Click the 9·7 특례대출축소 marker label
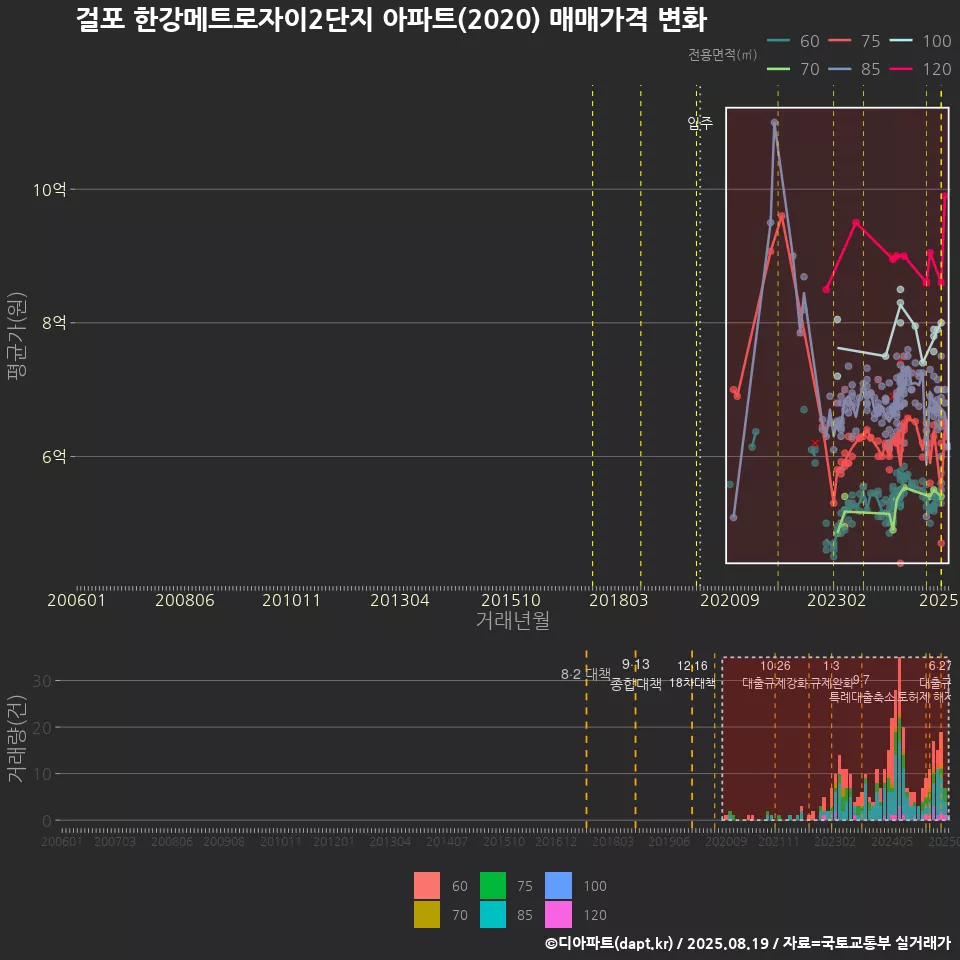This screenshot has height=960, width=960. (x=860, y=689)
